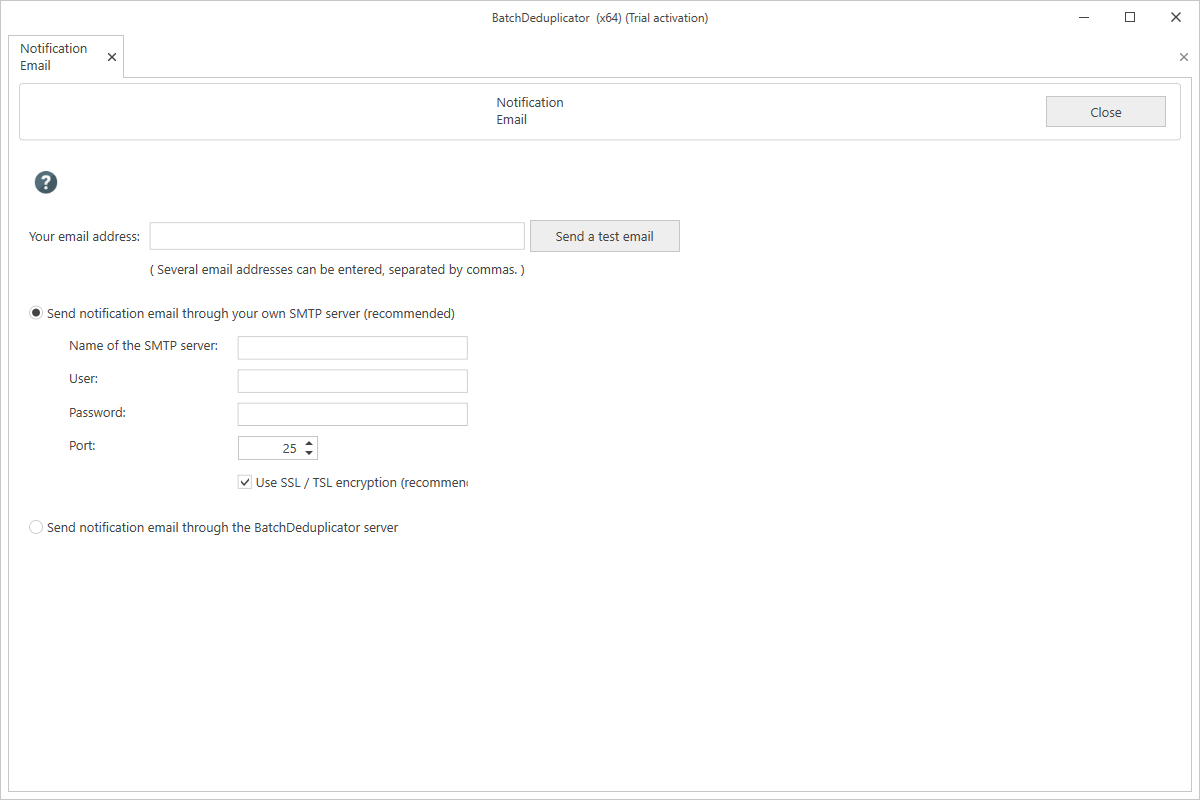1200x800 pixels.
Task: Click the tab close icon on Notification Email
Action: click(111, 57)
